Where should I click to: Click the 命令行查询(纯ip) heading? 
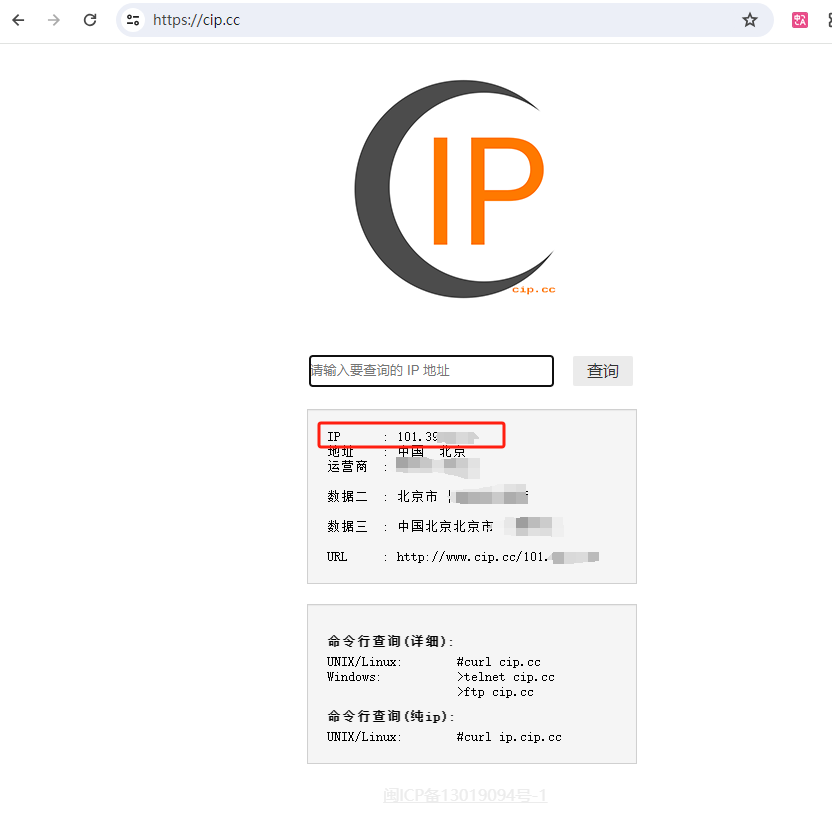coord(391,716)
